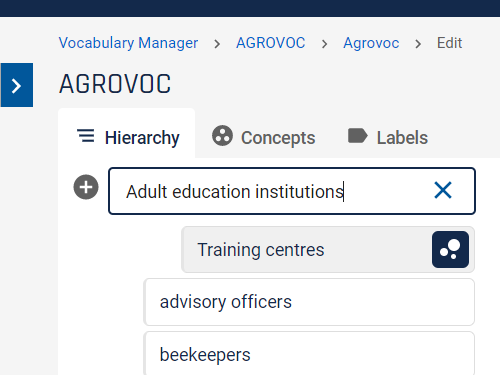Screen dimensions: 500x375
Task: Select the advisory officers item
Action: (309, 302)
